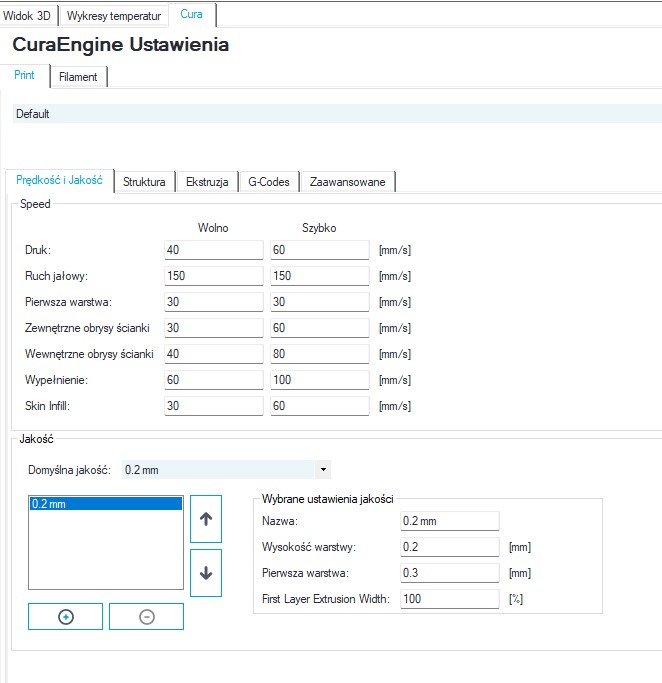
Task: Click Pierwsza warstwa Szybko speed field
Action: pos(320,302)
